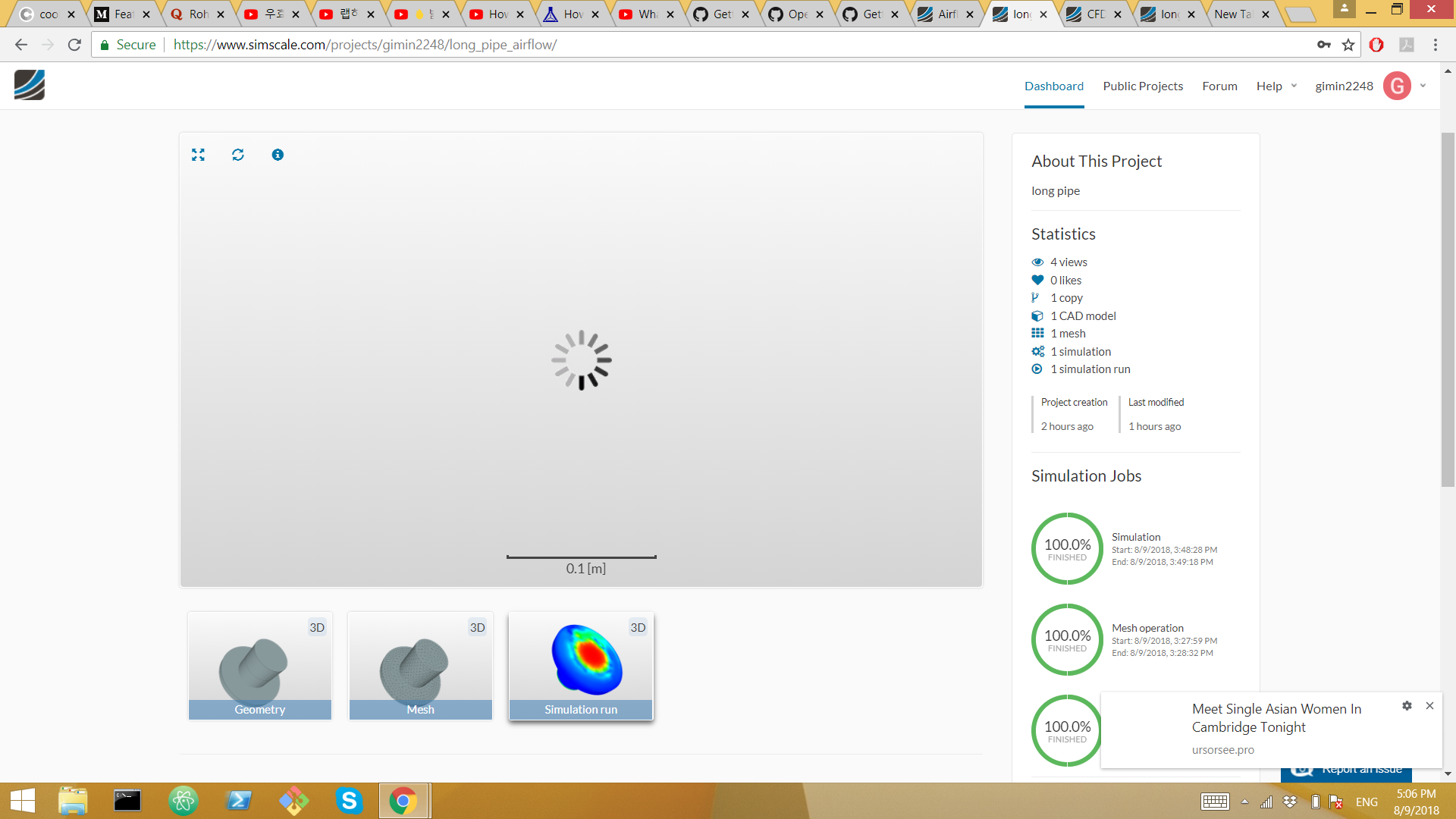Image resolution: width=1456 pixels, height=819 pixels.
Task: Open the Dashboard tab
Action: (1053, 86)
